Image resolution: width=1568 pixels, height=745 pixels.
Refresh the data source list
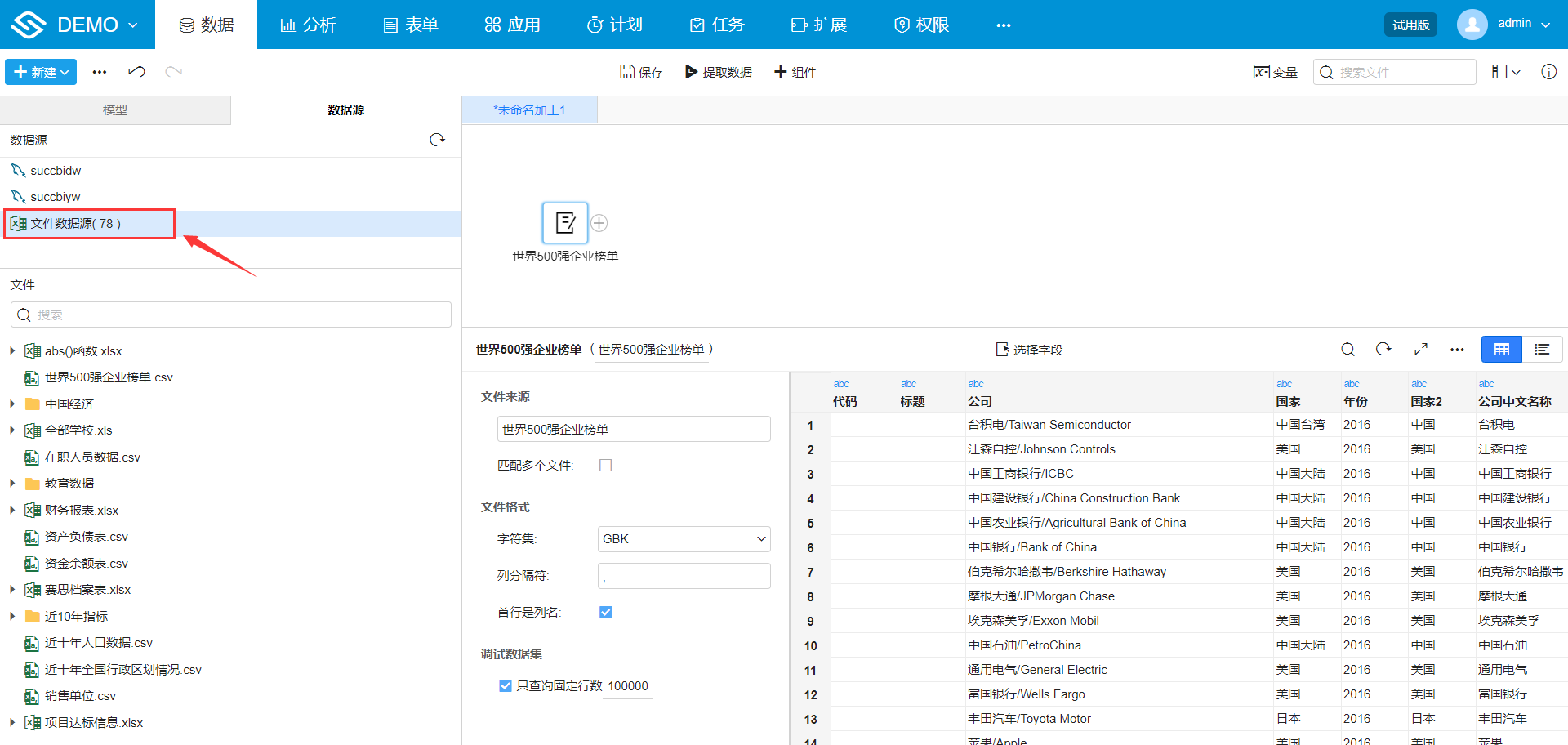438,140
